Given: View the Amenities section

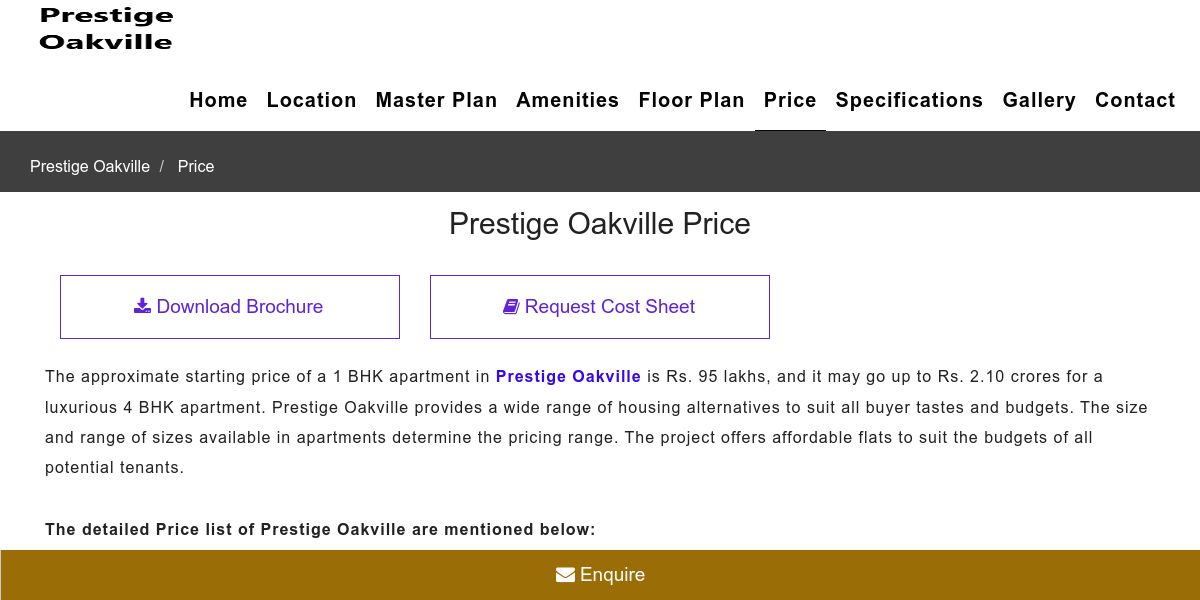Looking at the screenshot, I should (567, 100).
